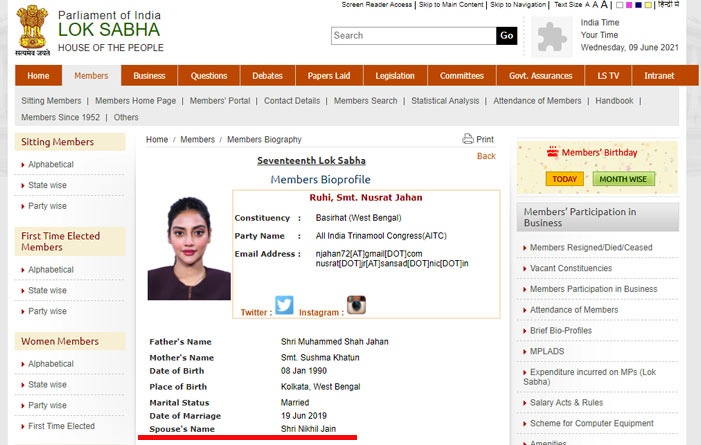Screen dimensions: 701x445
Task: Click the TODAY birthday button
Action: pyautogui.click(x=565, y=179)
